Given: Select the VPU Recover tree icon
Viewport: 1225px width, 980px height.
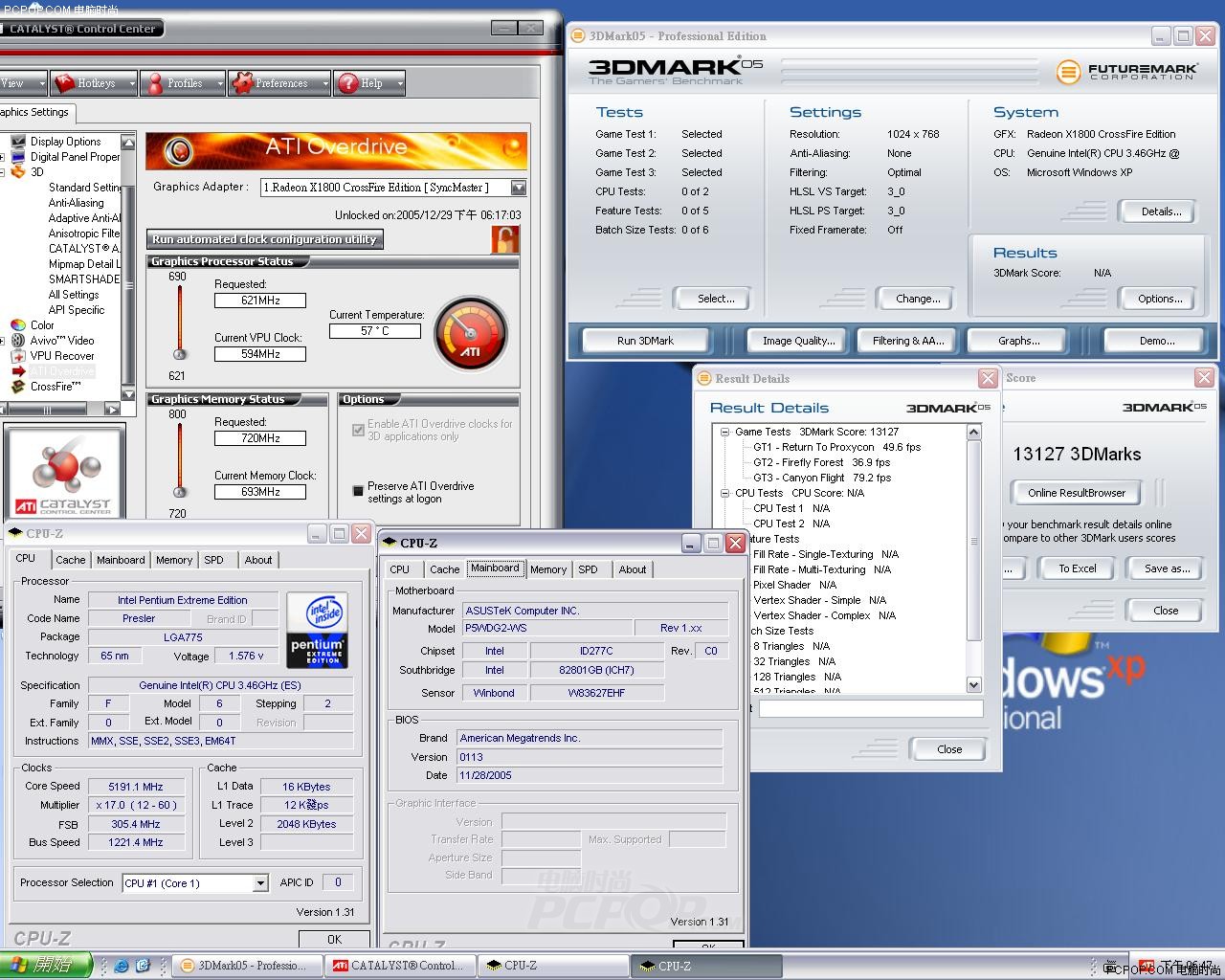Looking at the screenshot, I should point(17,356).
